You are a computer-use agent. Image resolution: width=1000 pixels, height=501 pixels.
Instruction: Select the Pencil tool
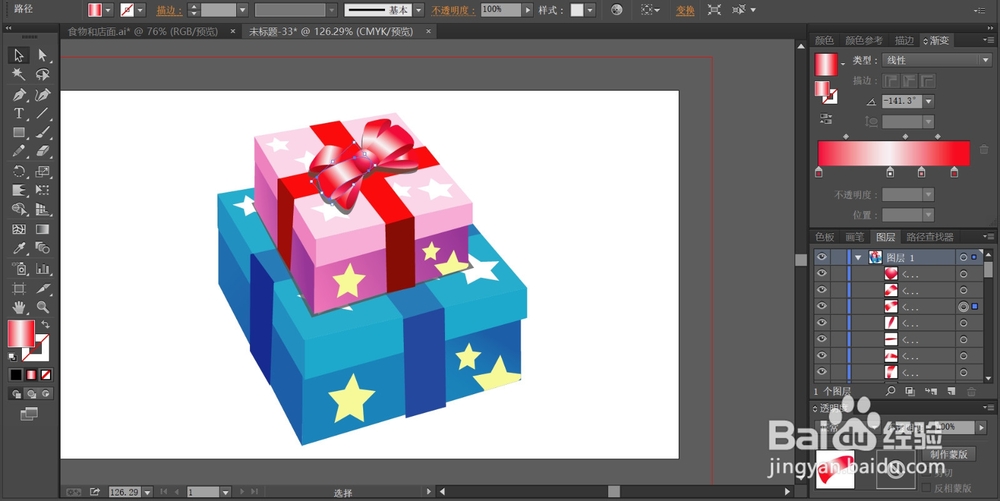coord(18,152)
